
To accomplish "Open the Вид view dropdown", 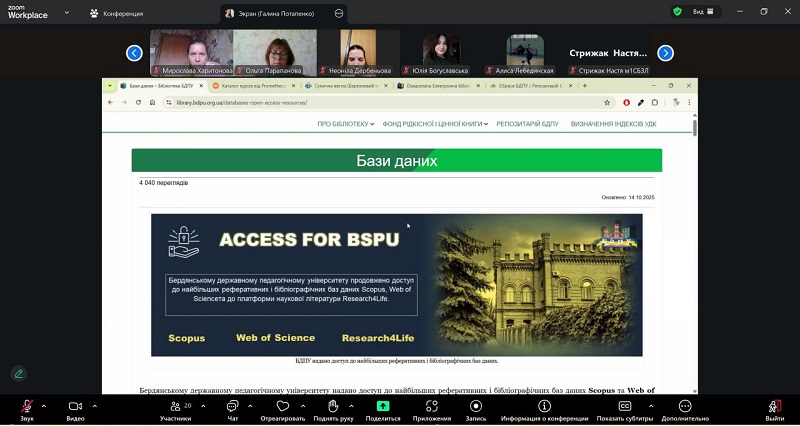I will click(703, 12).
